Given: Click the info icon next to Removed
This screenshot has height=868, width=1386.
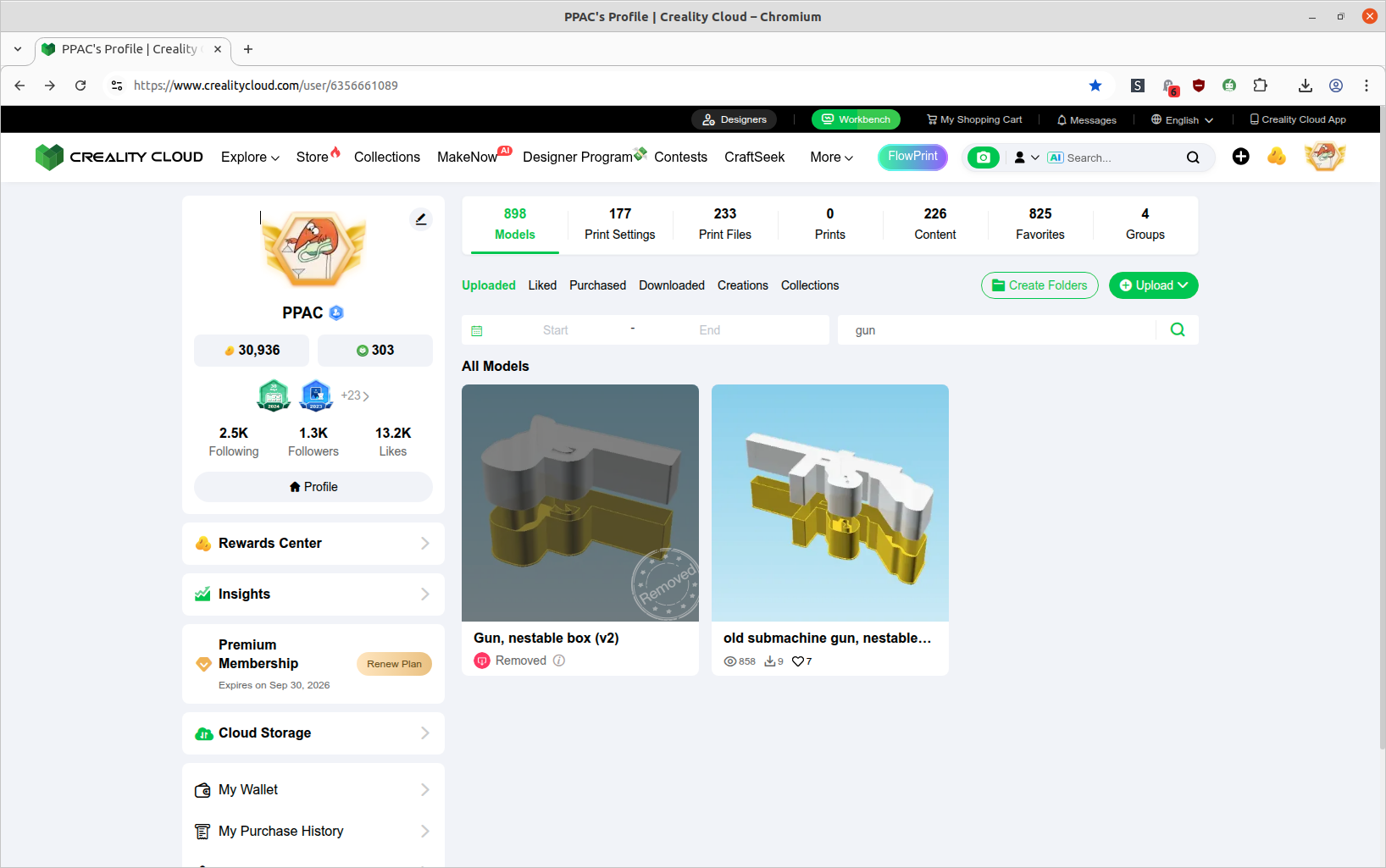Looking at the screenshot, I should 559,661.
